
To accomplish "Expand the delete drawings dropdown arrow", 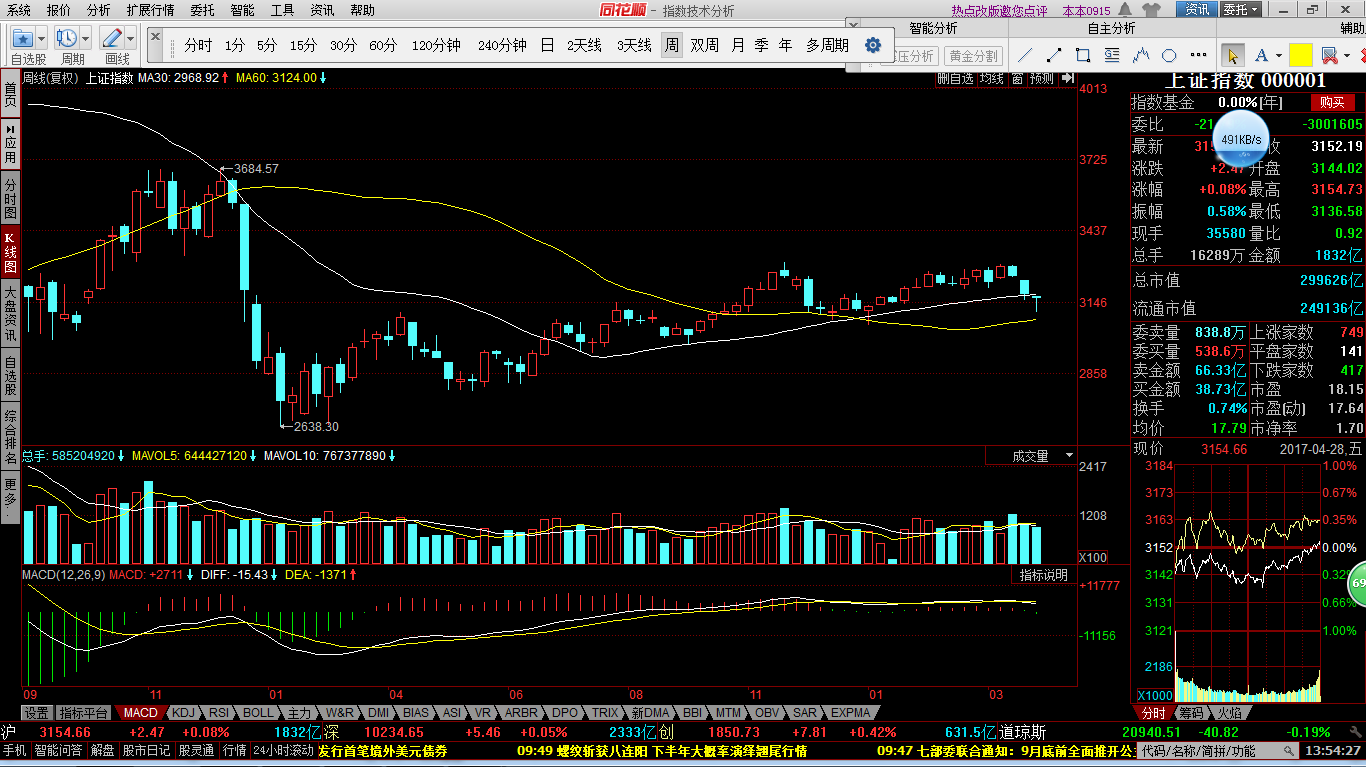I will (1346, 55).
